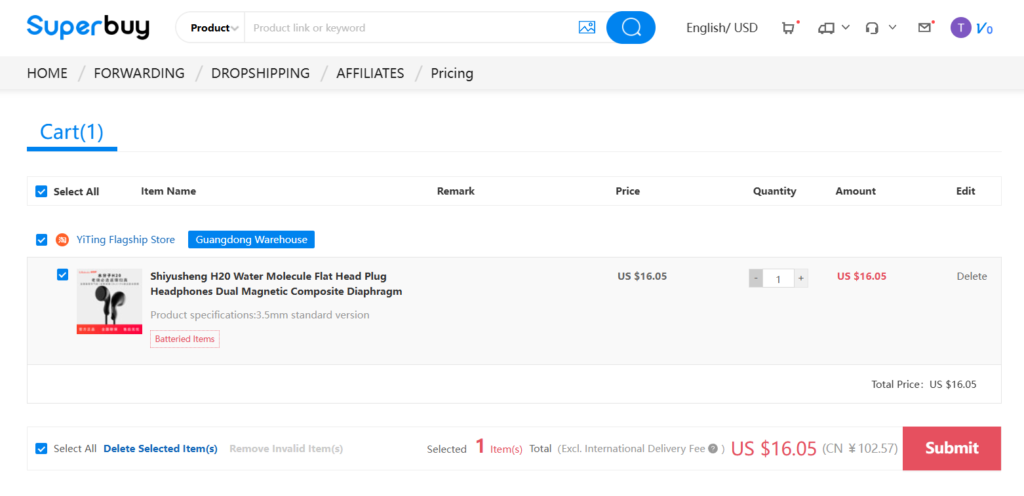Click the help icon beside International Delivery Fee

[x=713, y=449]
